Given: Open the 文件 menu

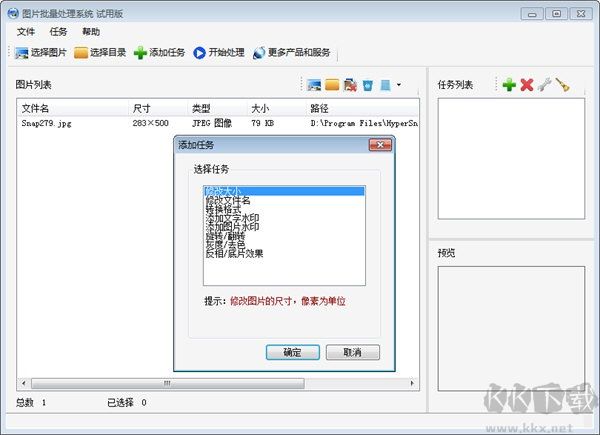Looking at the screenshot, I should [26, 32].
